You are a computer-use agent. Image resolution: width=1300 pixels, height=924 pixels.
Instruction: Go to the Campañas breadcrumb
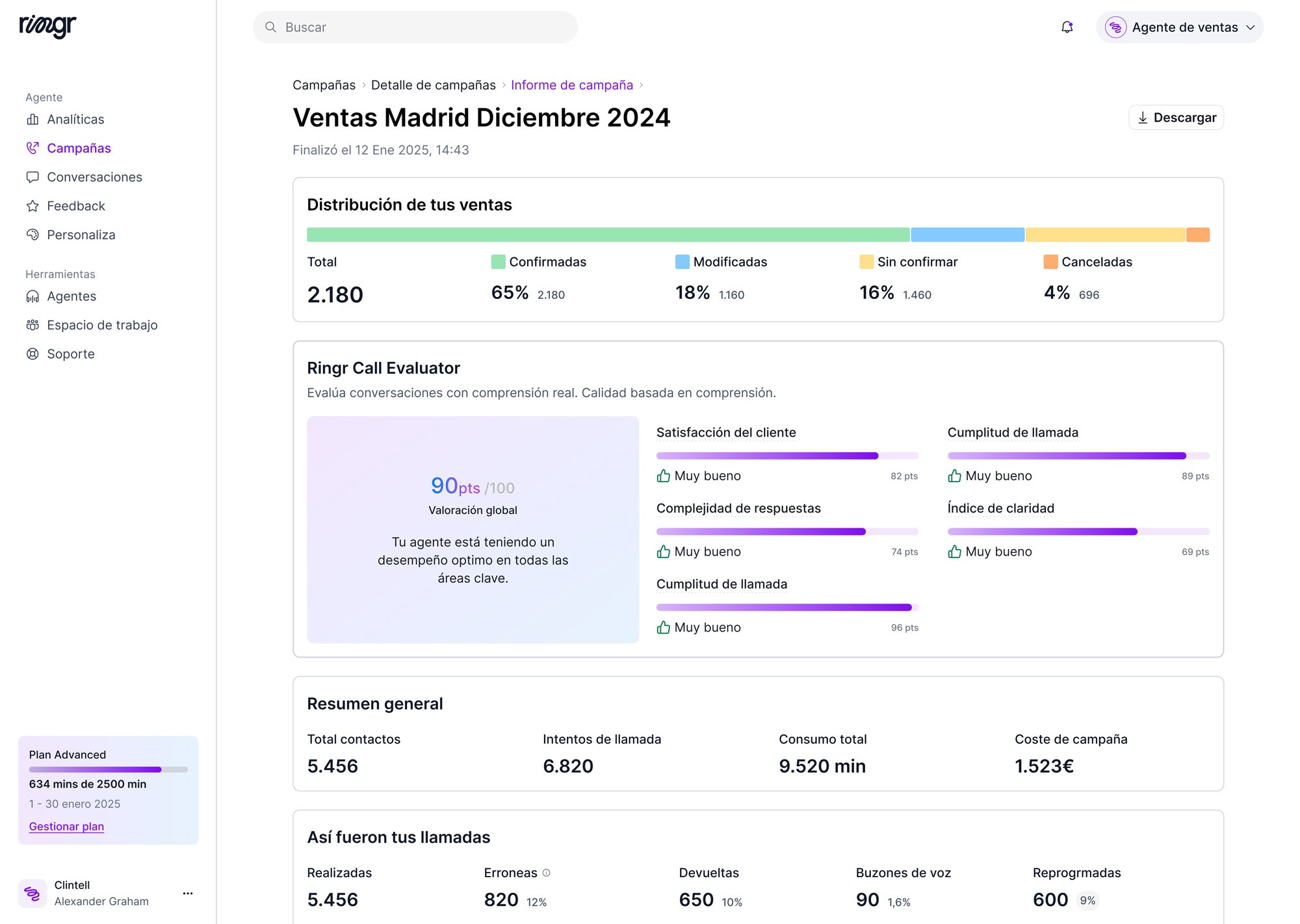point(324,85)
